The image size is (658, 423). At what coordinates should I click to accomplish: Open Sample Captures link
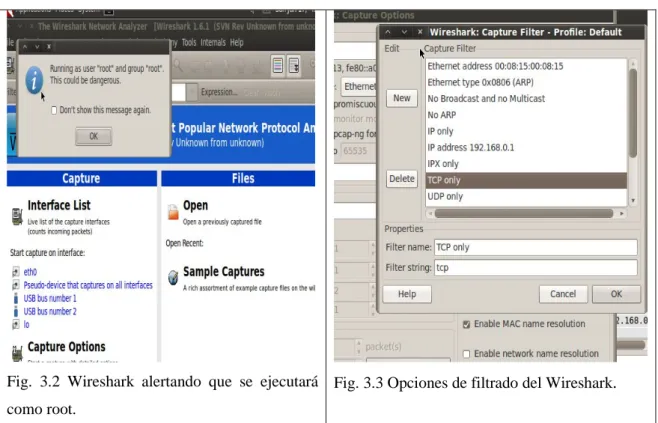(x=224, y=272)
